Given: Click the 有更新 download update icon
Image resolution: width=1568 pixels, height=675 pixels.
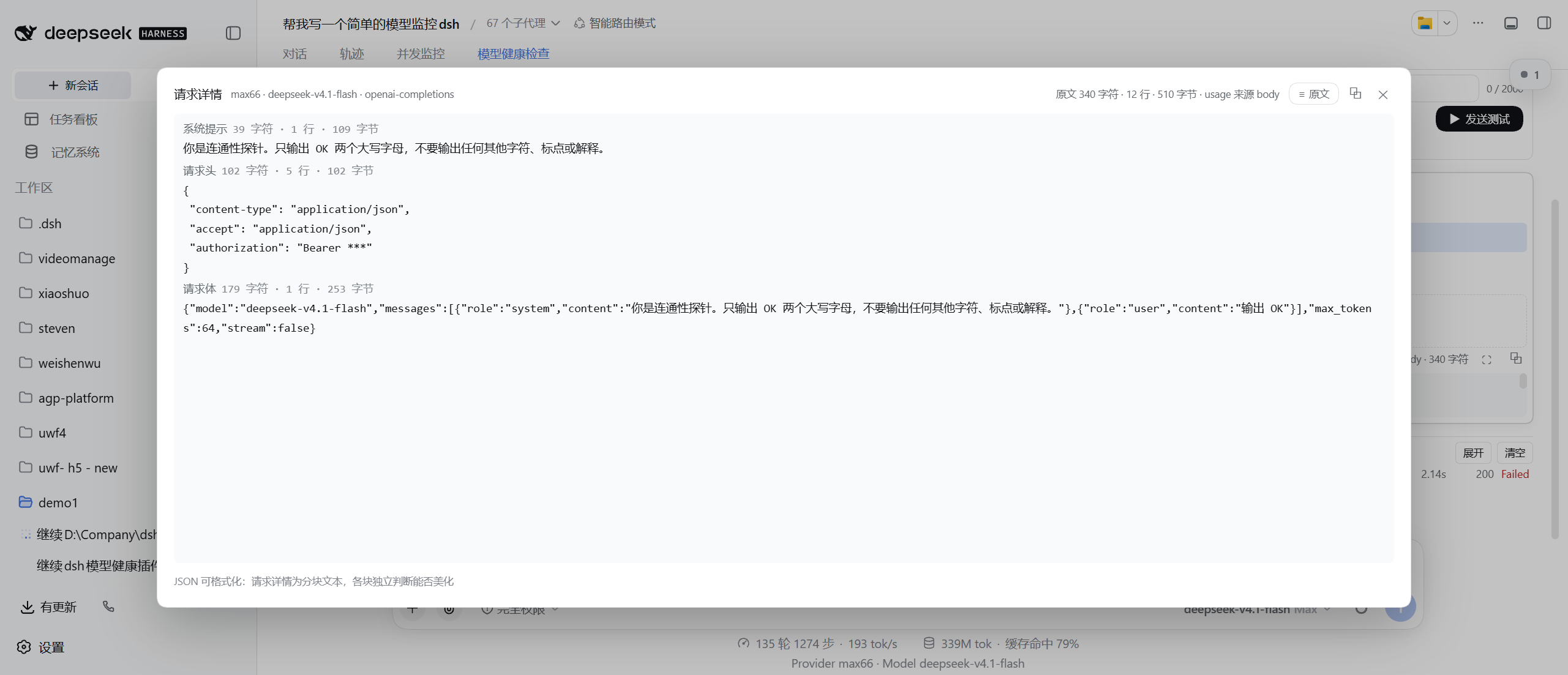Looking at the screenshot, I should tap(27, 607).
